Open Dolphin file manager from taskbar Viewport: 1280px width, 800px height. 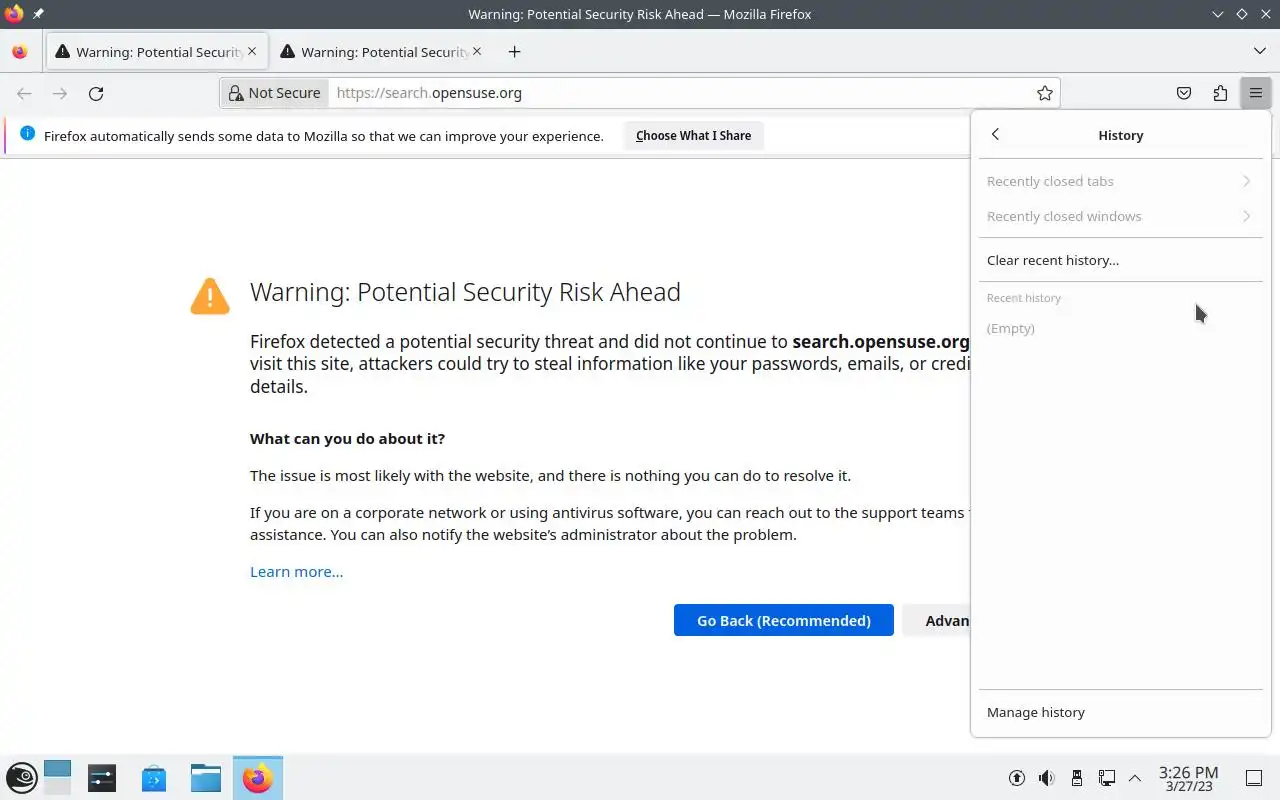[x=206, y=778]
